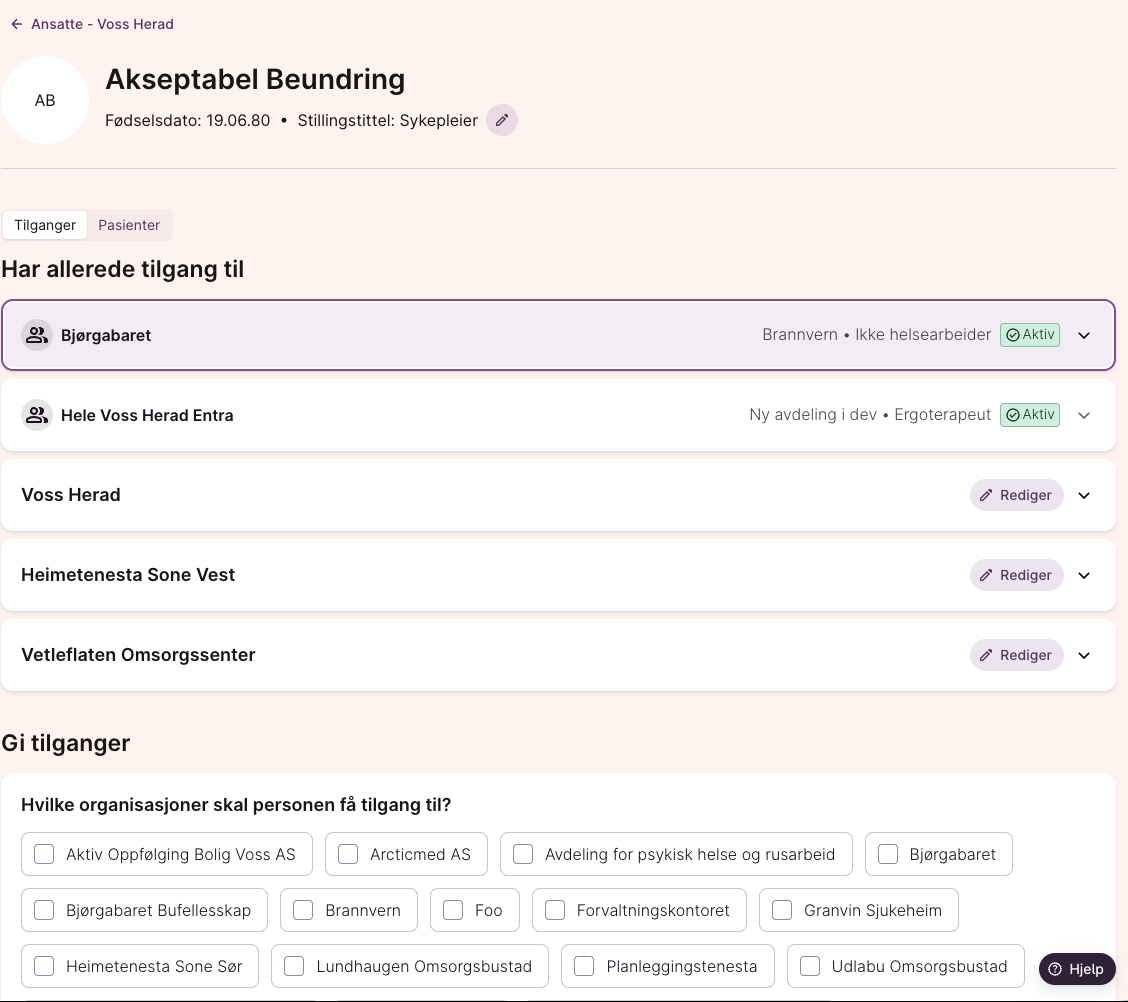Tick the Brannvern checkbox

click(x=303, y=910)
